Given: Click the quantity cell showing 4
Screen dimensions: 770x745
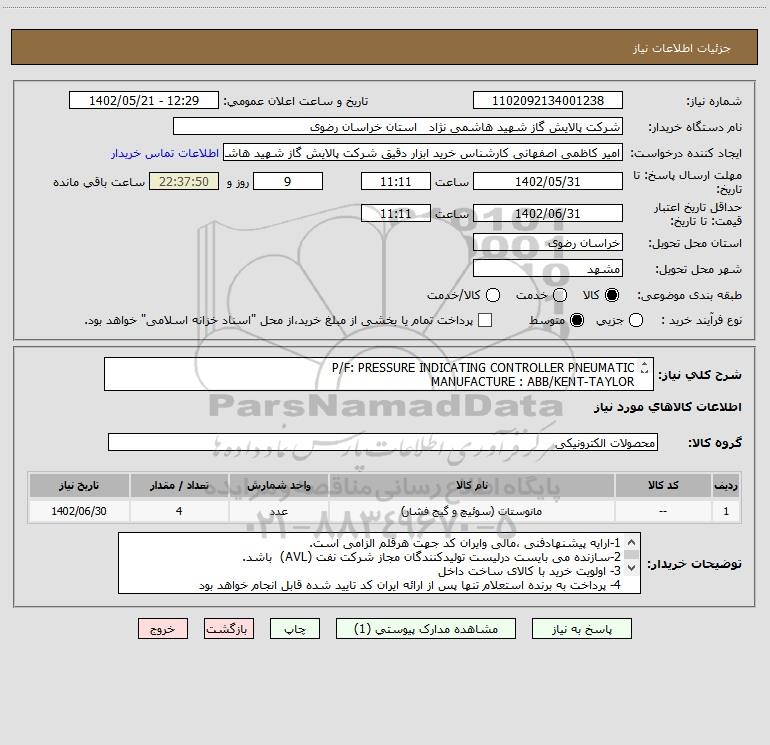Looking at the screenshot, I should [179, 511].
